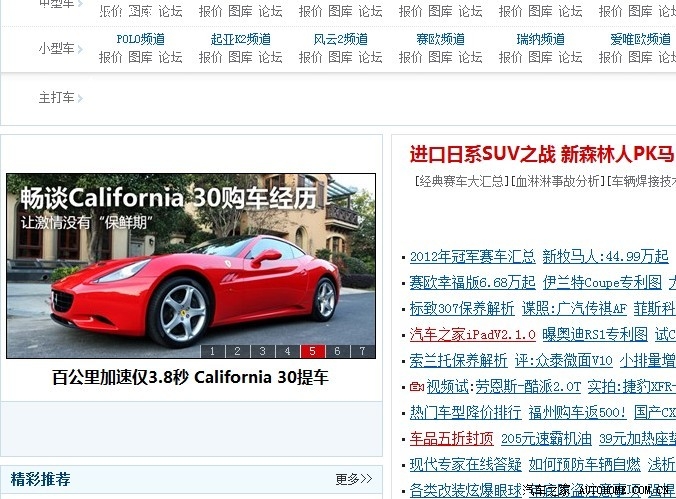Image resolution: width=676 pixels, height=499 pixels.
Task: Switch carousel to slide 3
Action: coord(262,351)
